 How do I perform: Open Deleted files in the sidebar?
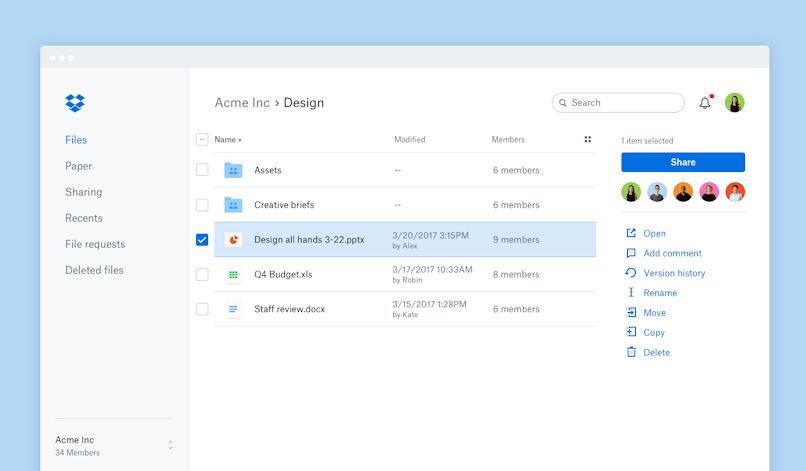coord(94,270)
